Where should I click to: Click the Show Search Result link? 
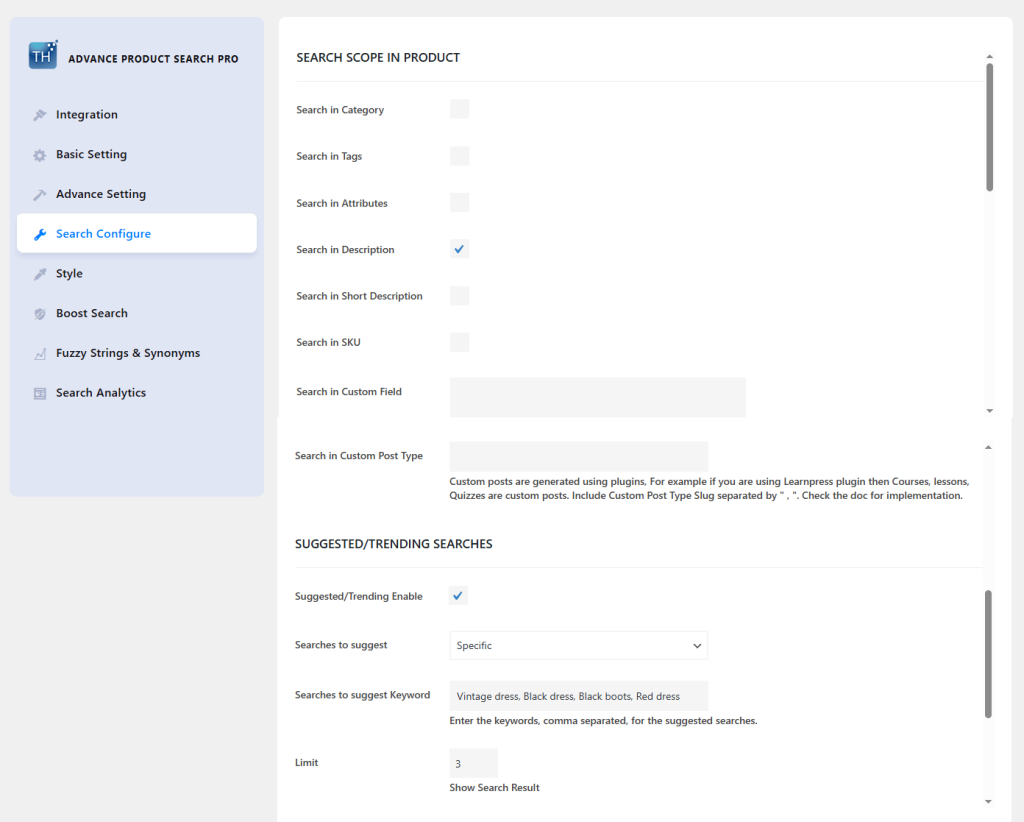click(494, 787)
